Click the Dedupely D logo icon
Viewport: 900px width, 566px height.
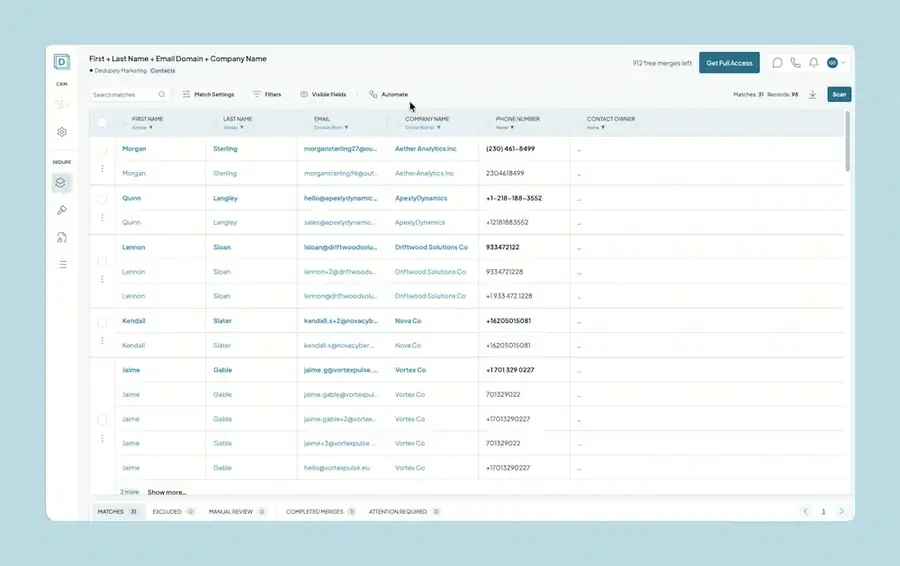(61, 61)
